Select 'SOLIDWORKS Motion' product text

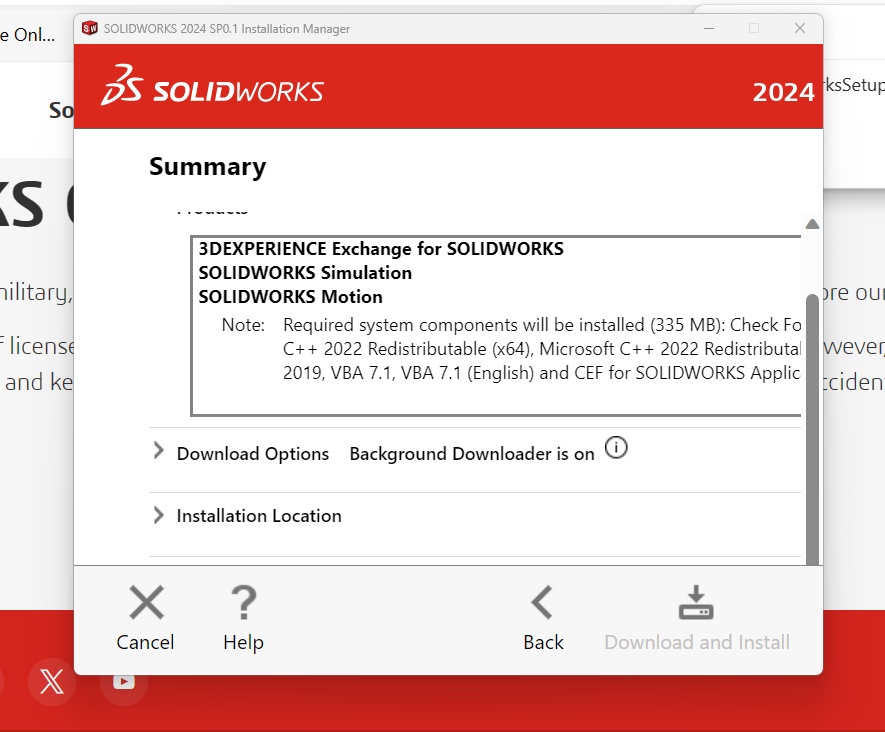(x=290, y=296)
